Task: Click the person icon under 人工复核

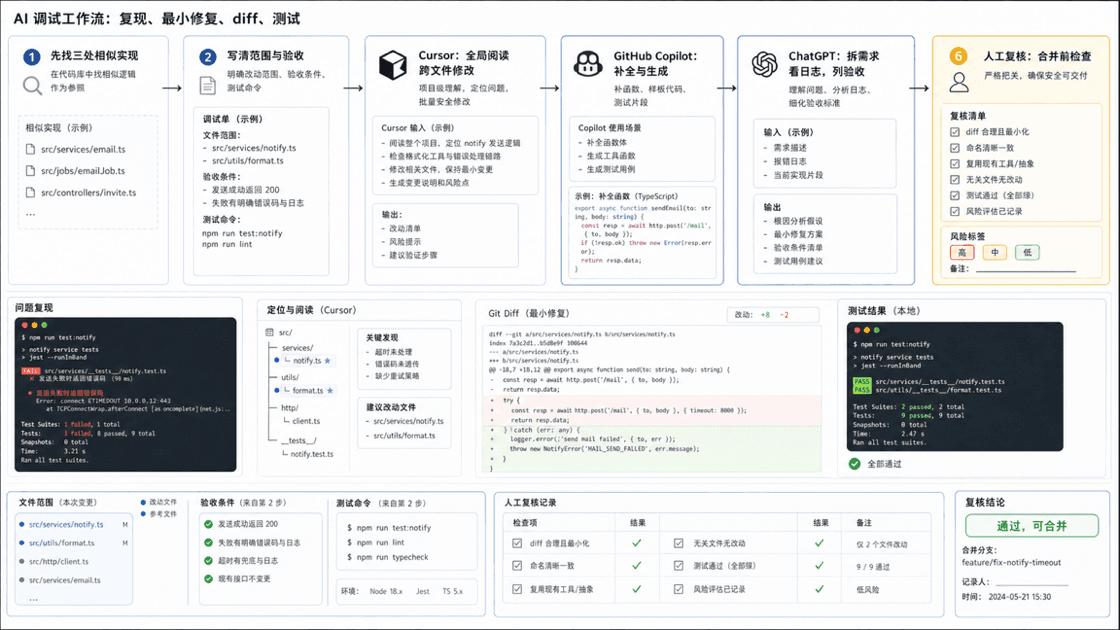Action: 959,83
